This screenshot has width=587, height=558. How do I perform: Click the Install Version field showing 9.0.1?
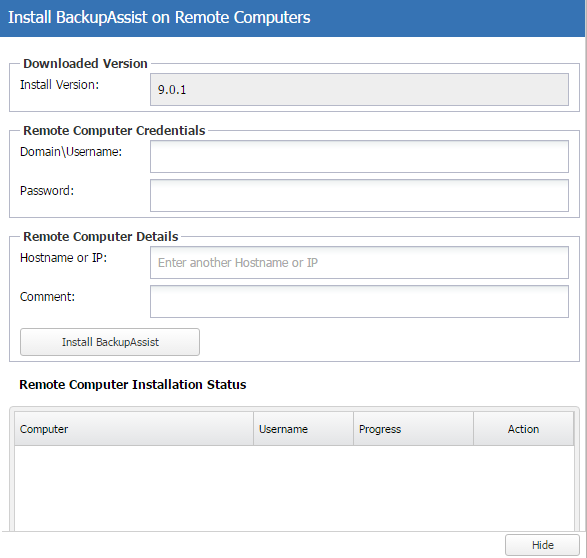(359, 89)
